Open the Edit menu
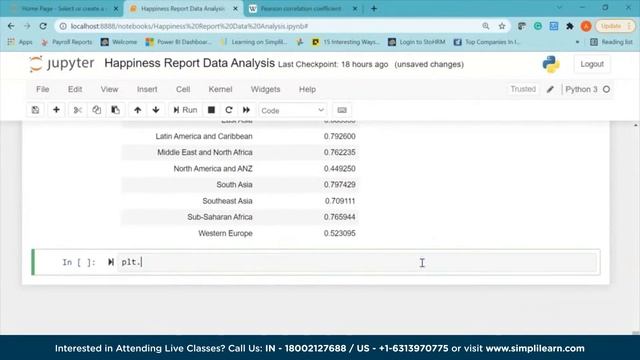This screenshot has width=640, height=360. click(x=75, y=89)
